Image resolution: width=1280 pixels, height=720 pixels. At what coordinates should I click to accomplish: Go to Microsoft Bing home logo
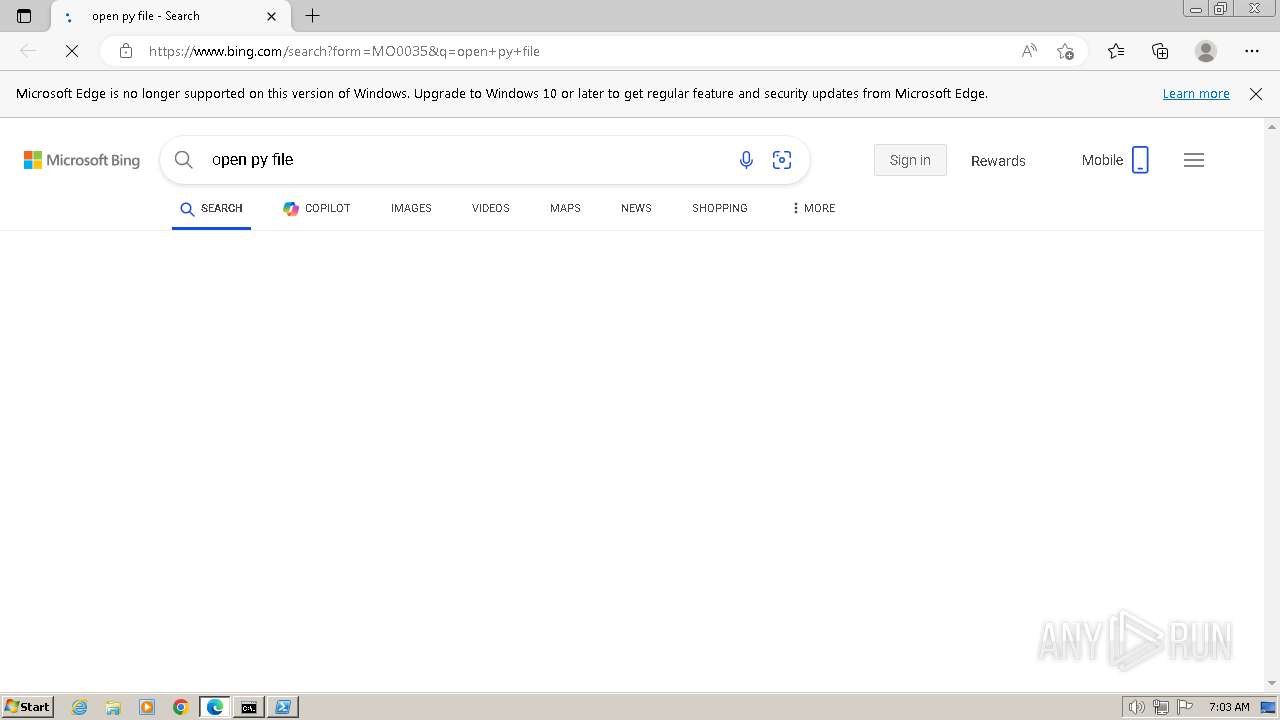[x=82, y=160]
